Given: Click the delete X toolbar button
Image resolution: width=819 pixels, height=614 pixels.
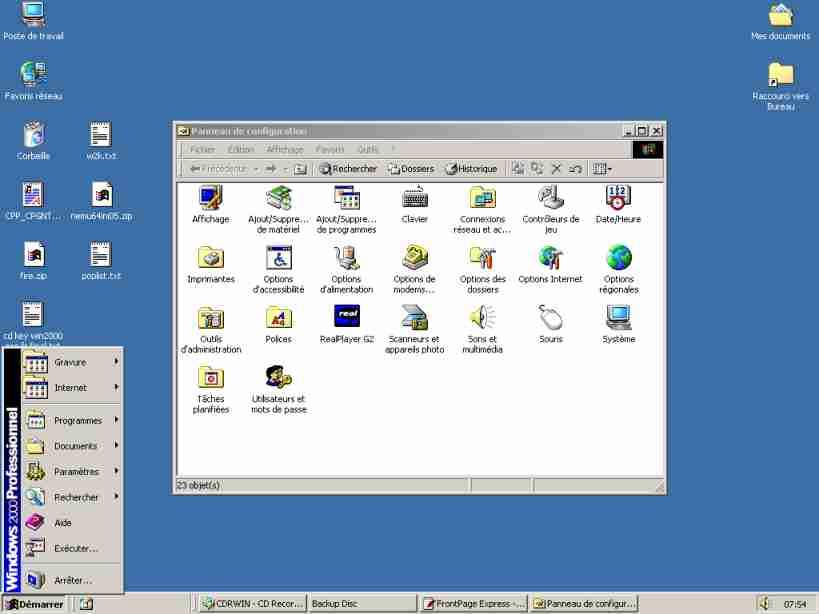Looking at the screenshot, I should [556, 169].
